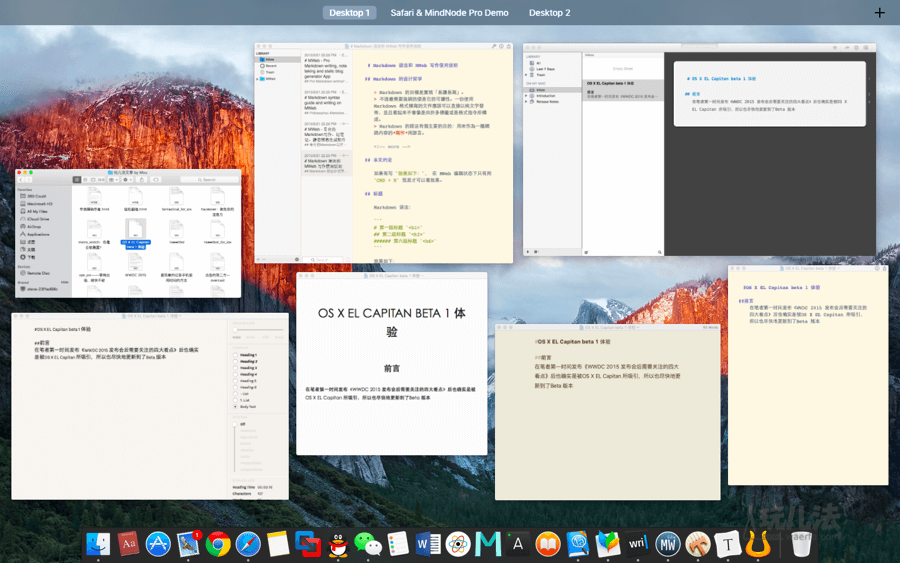Launch Safari from the Dock
This screenshot has height=563, width=900.
[248, 544]
